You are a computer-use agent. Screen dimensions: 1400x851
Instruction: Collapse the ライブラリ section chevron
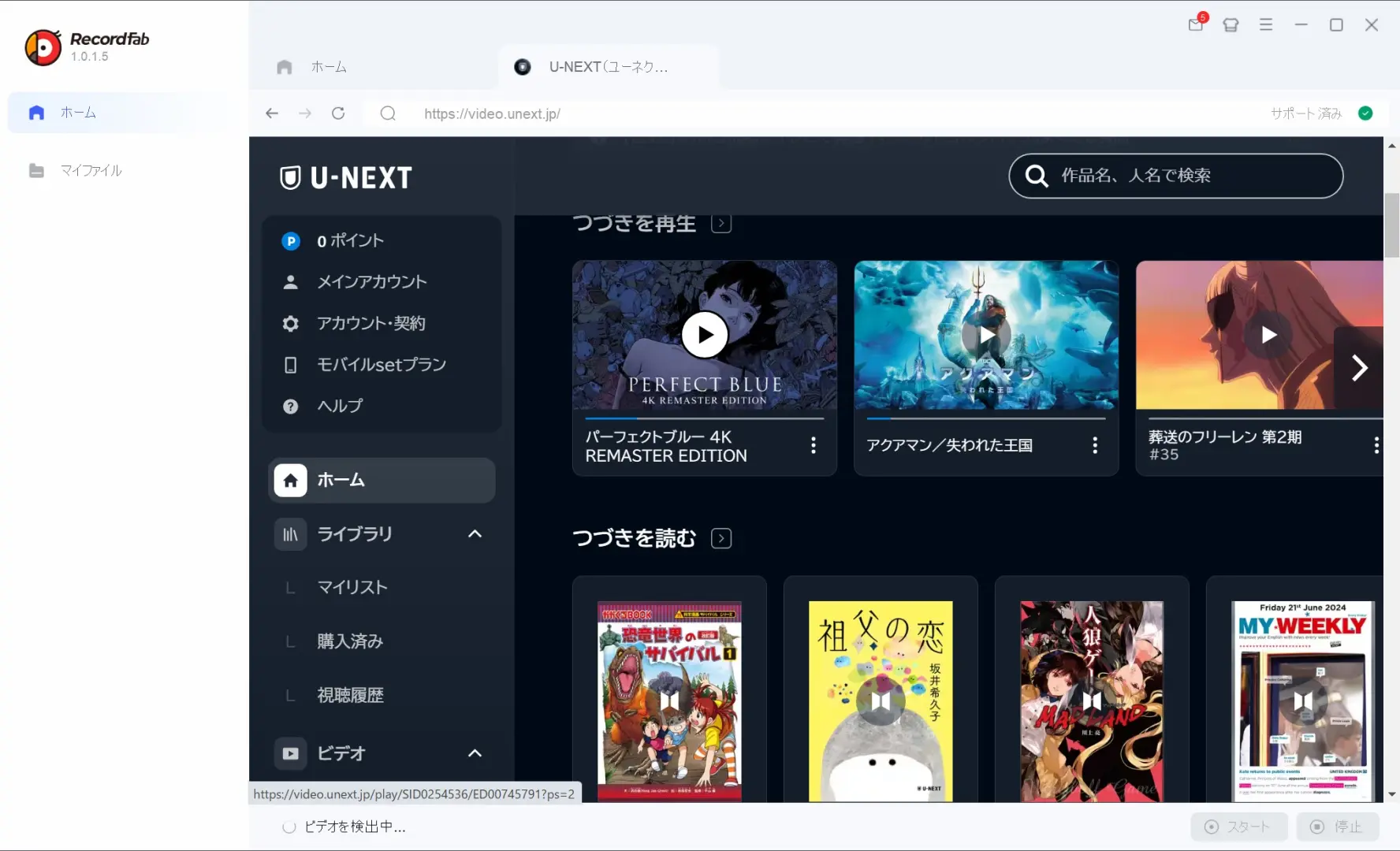tap(475, 534)
